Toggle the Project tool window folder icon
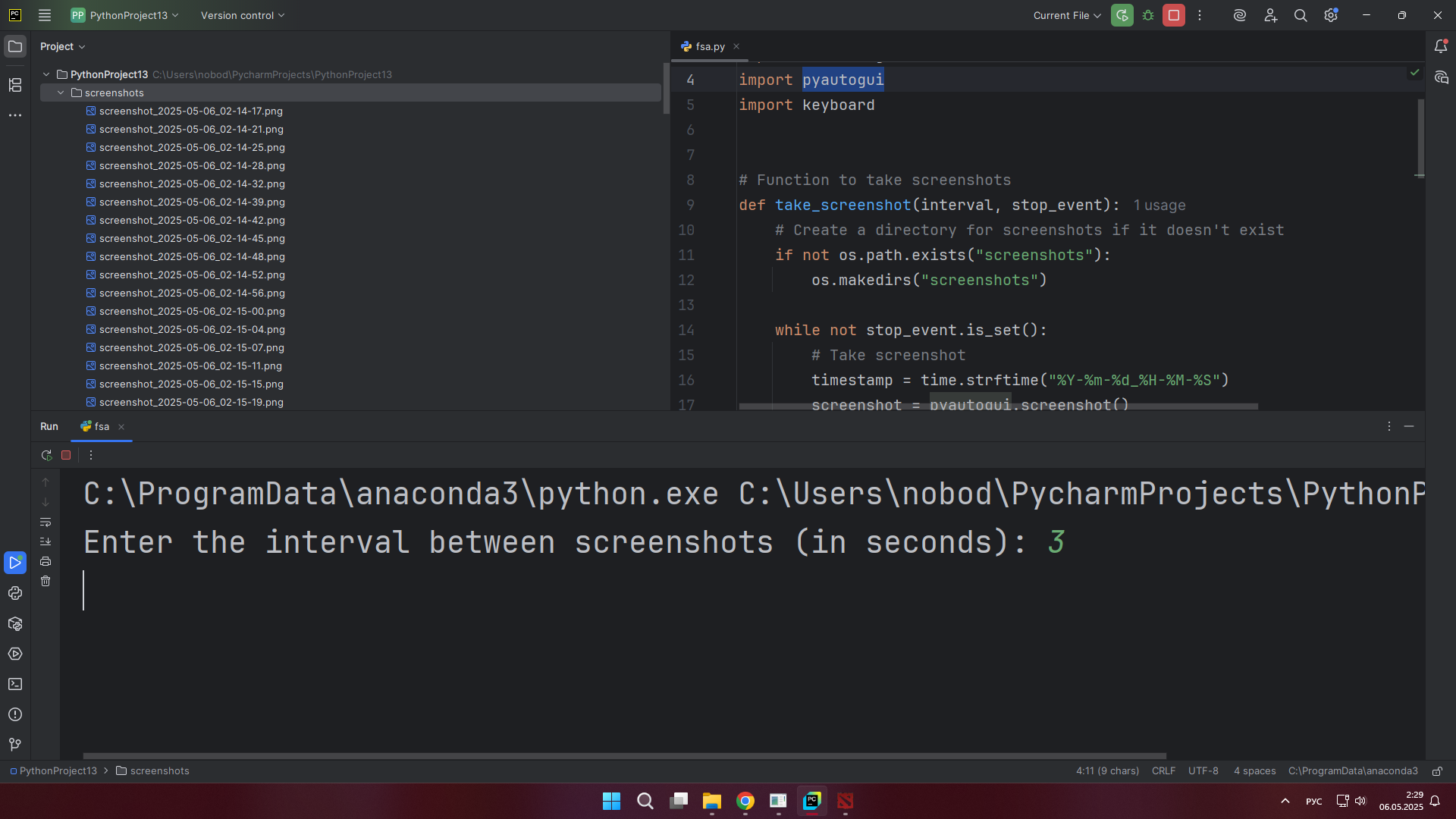Screen dimensions: 1456x819 coord(15,46)
